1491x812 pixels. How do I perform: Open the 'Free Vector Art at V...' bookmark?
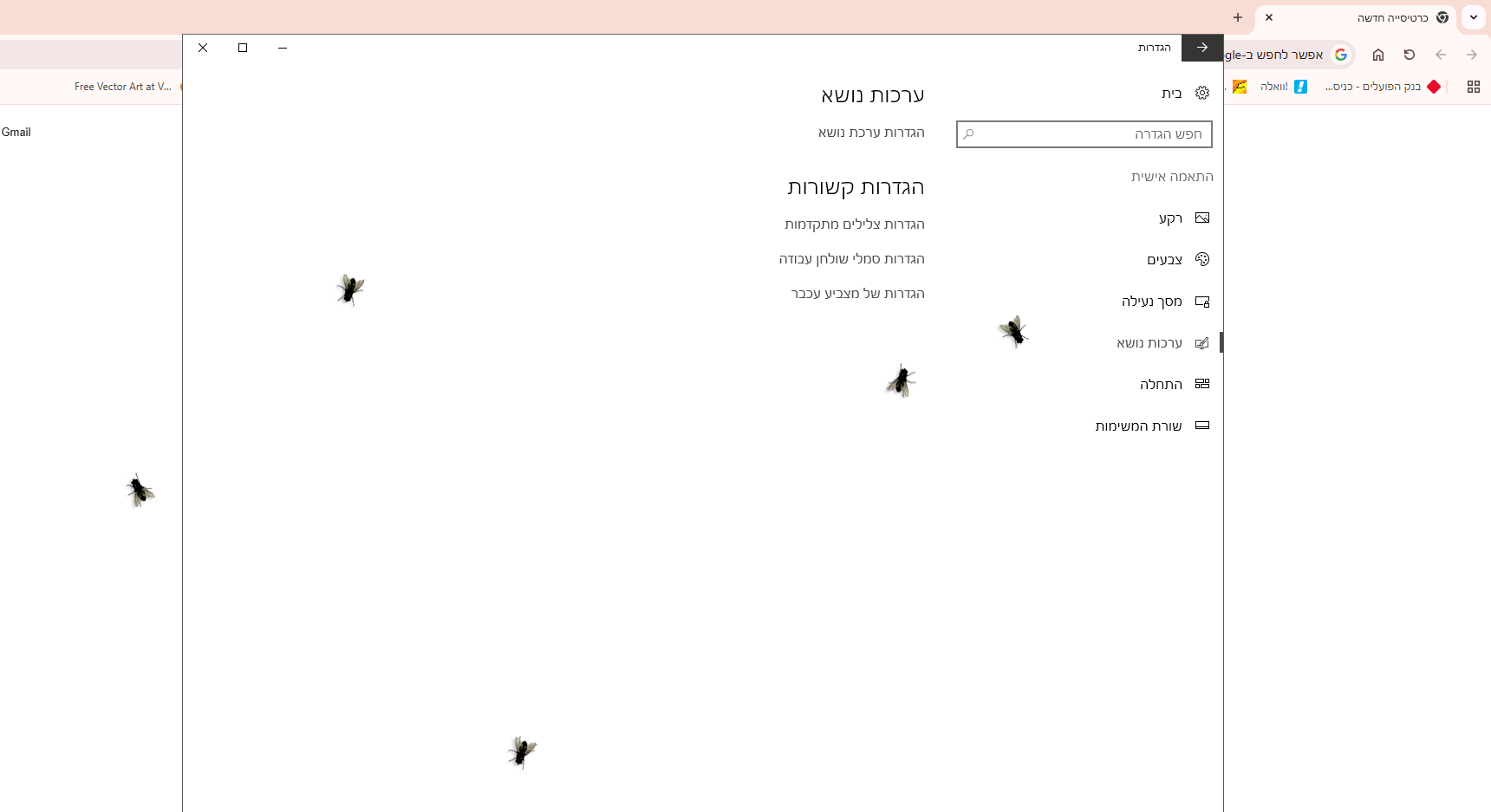click(x=123, y=87)
